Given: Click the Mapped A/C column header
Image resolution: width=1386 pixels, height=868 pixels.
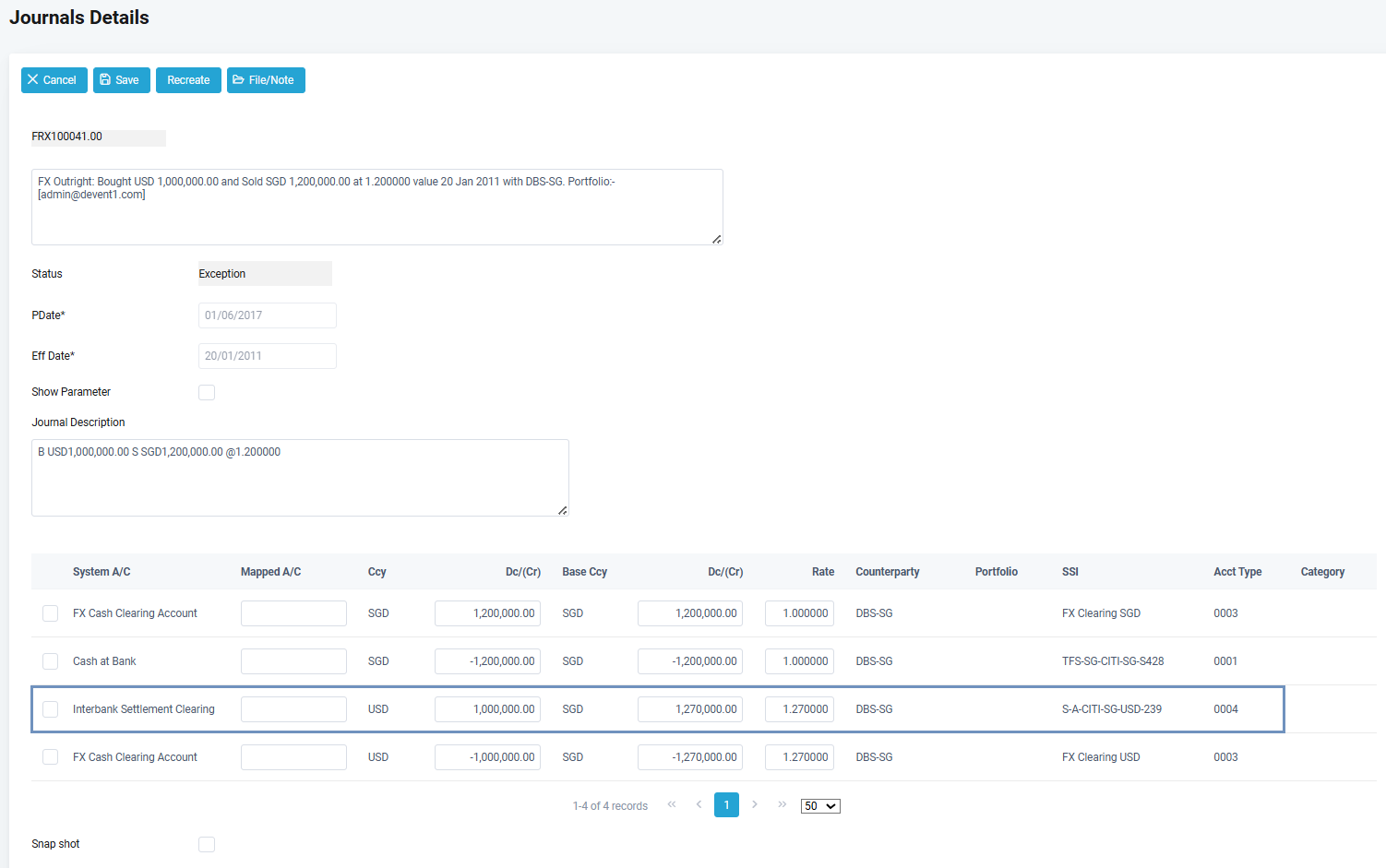Looking at the screenshot, I should [270, 572].
